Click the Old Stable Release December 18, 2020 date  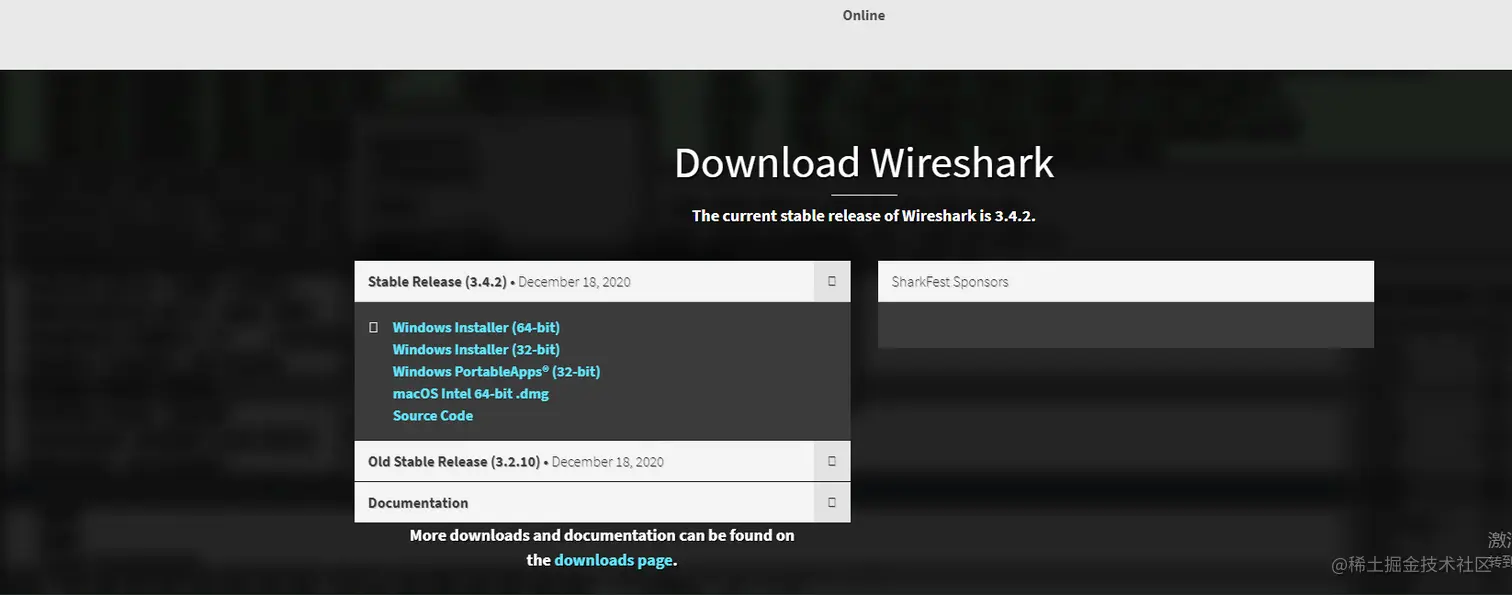point(607,461)
